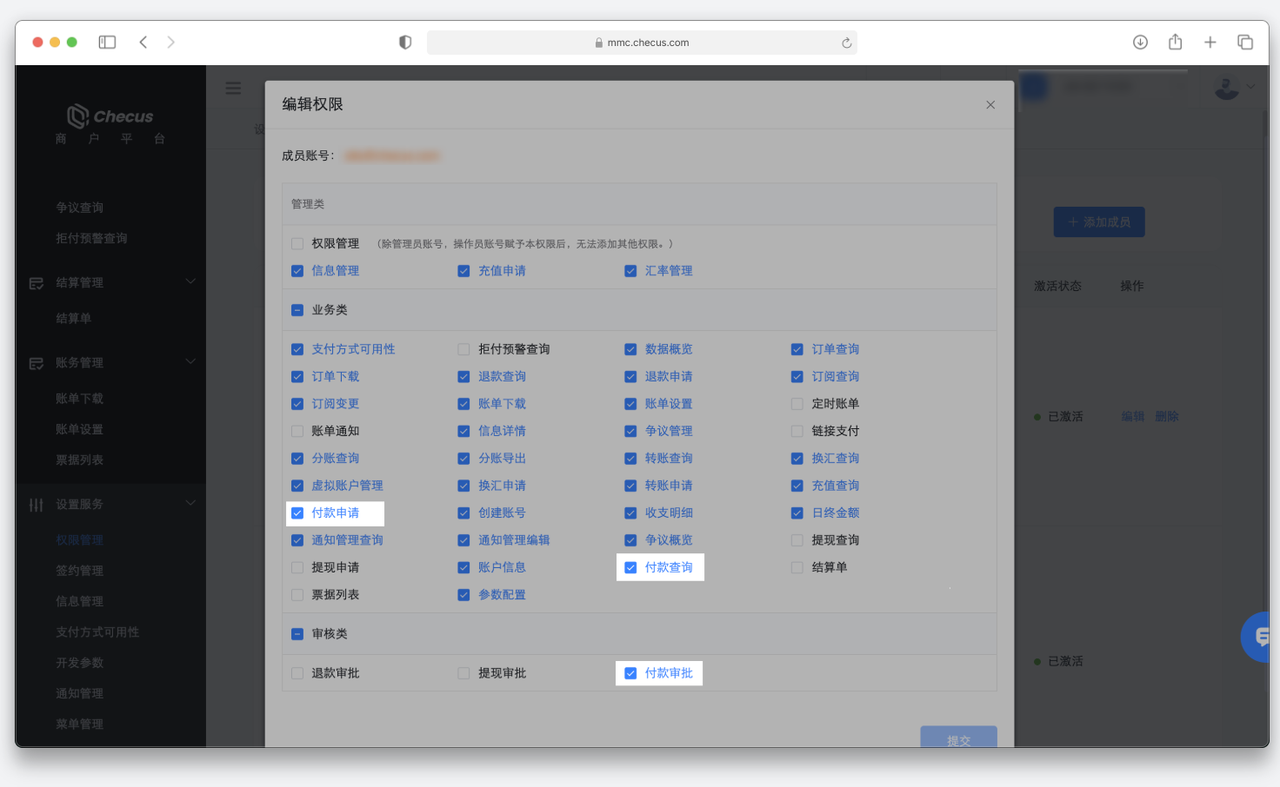Open the chat support bubble icon

click(1259, 637)
